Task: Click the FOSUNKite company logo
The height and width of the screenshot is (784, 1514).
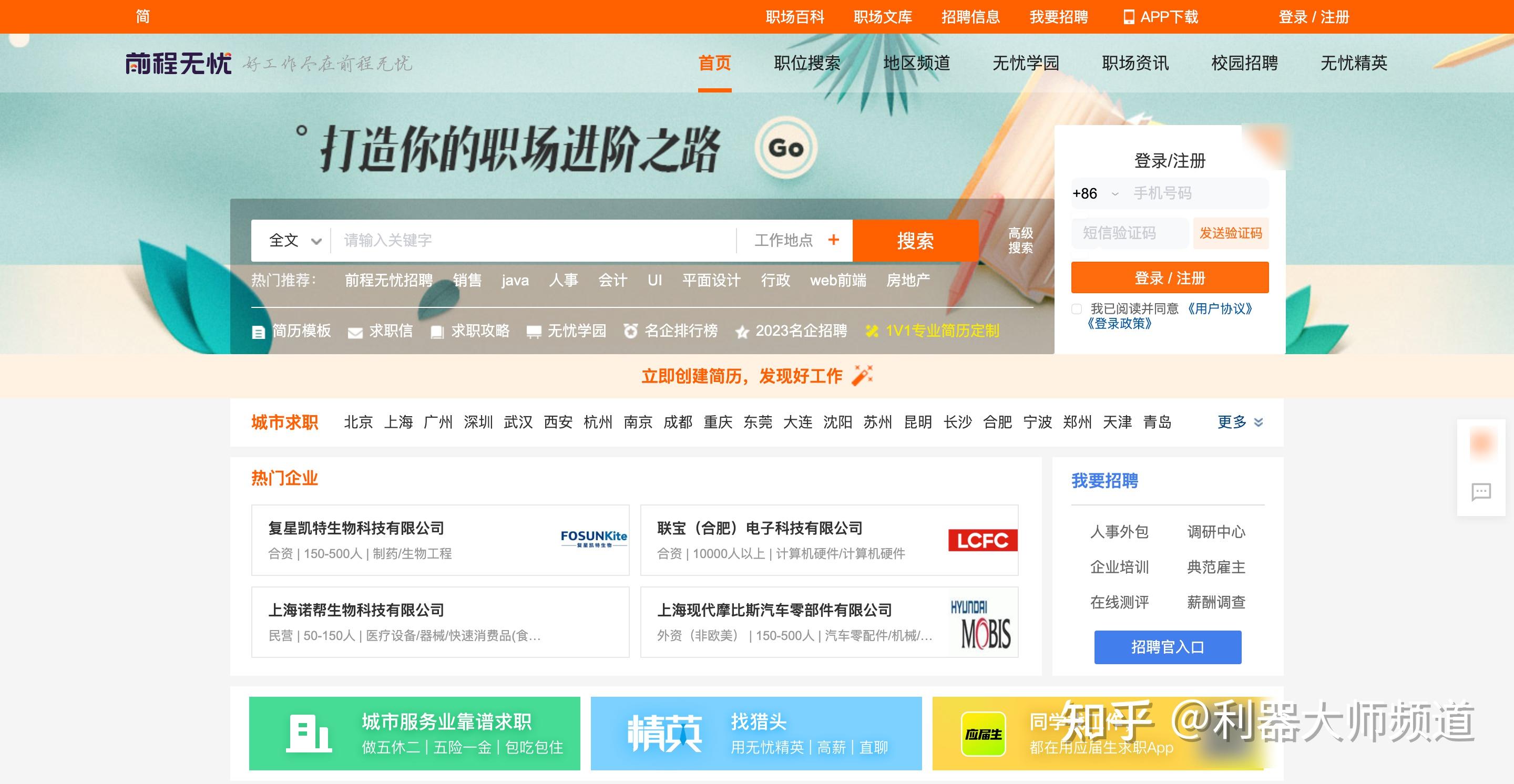Action: pyautogui.click(x=594, y=539)
